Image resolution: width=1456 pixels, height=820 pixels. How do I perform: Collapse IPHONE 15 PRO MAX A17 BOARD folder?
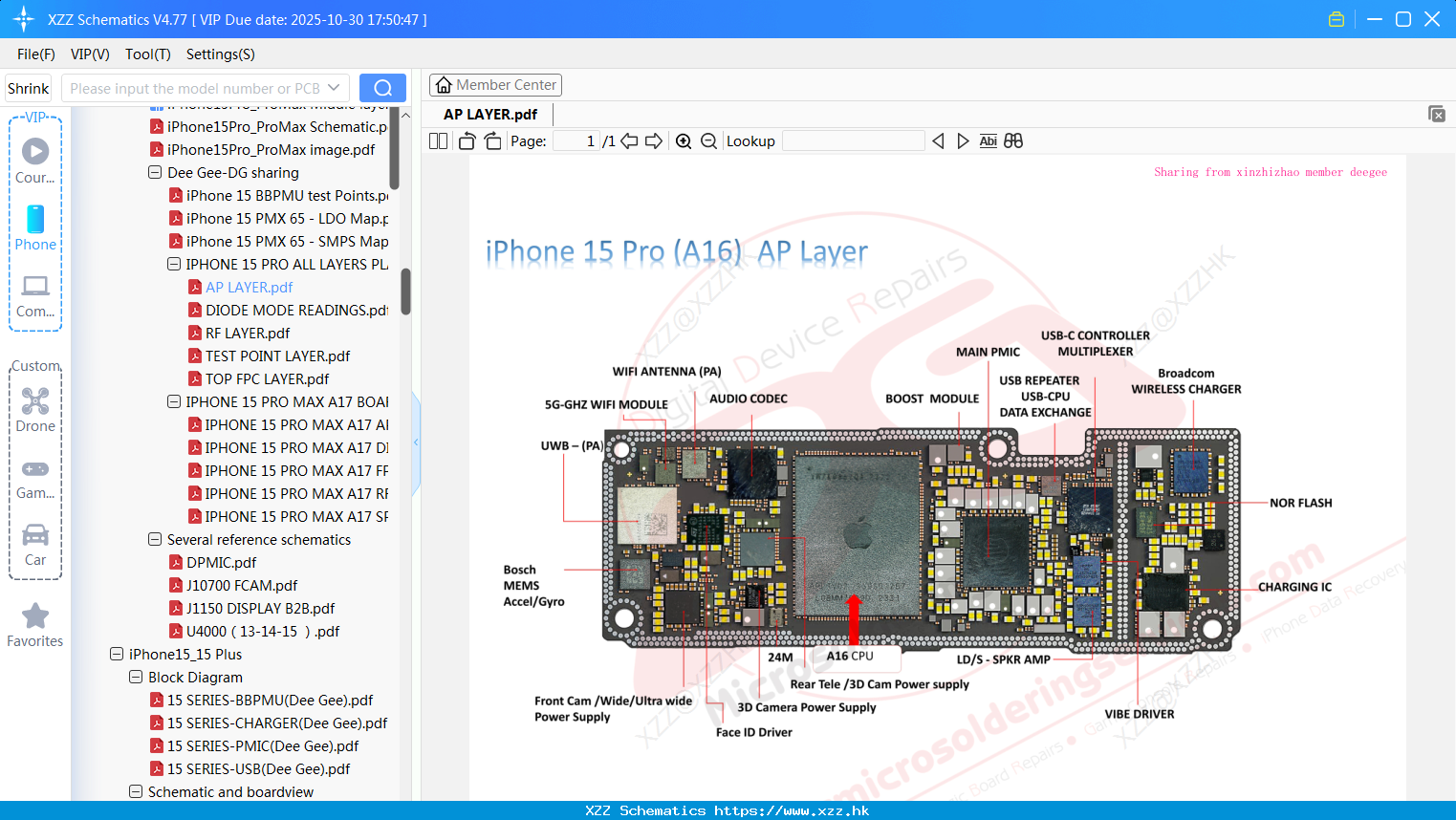pos(174,402)
